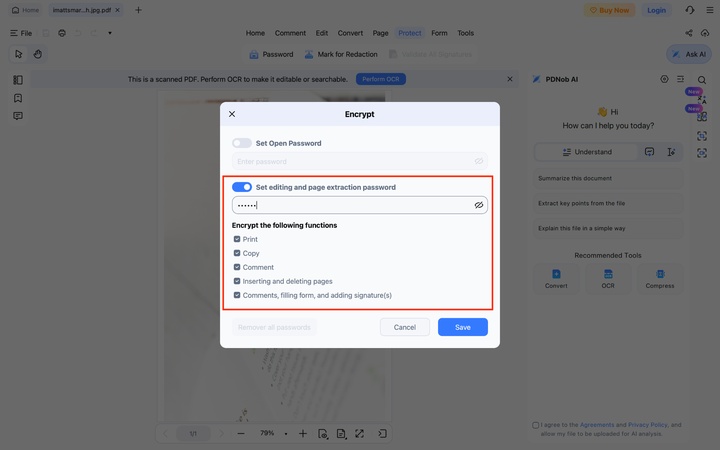
Task: Click the Ask AI button
Action: click(689, 54)
